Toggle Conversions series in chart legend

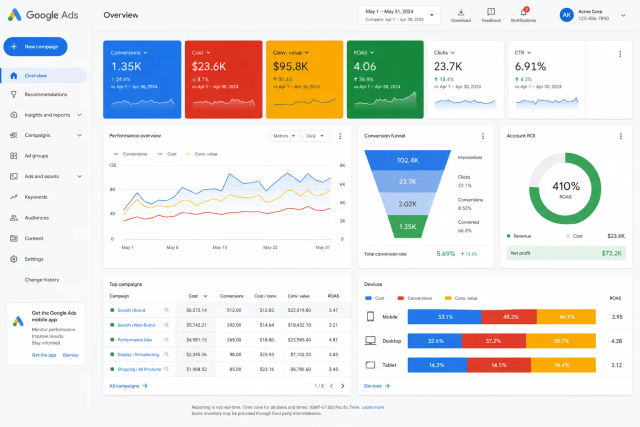[130, 154]
